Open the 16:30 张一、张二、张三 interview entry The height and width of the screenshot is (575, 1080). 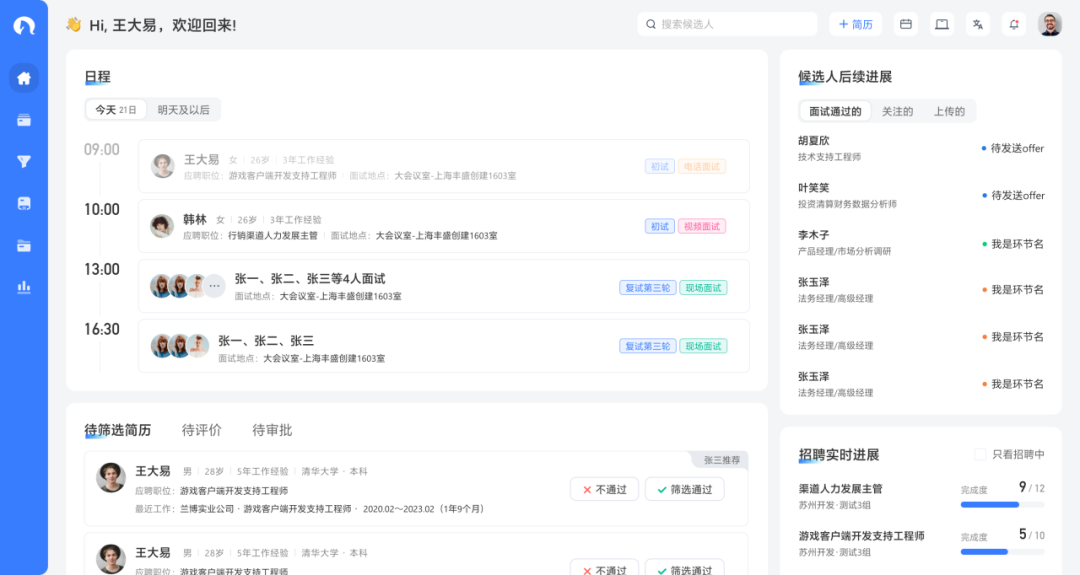click(x=444, y=346)
